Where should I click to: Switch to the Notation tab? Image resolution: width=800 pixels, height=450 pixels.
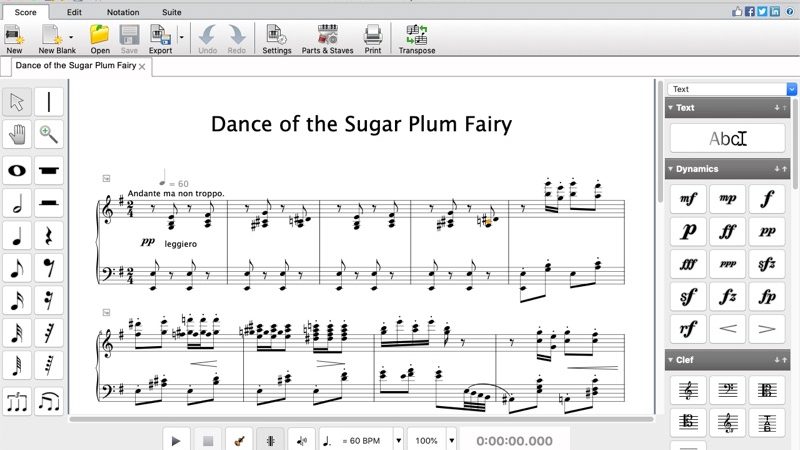pos(123,12)
